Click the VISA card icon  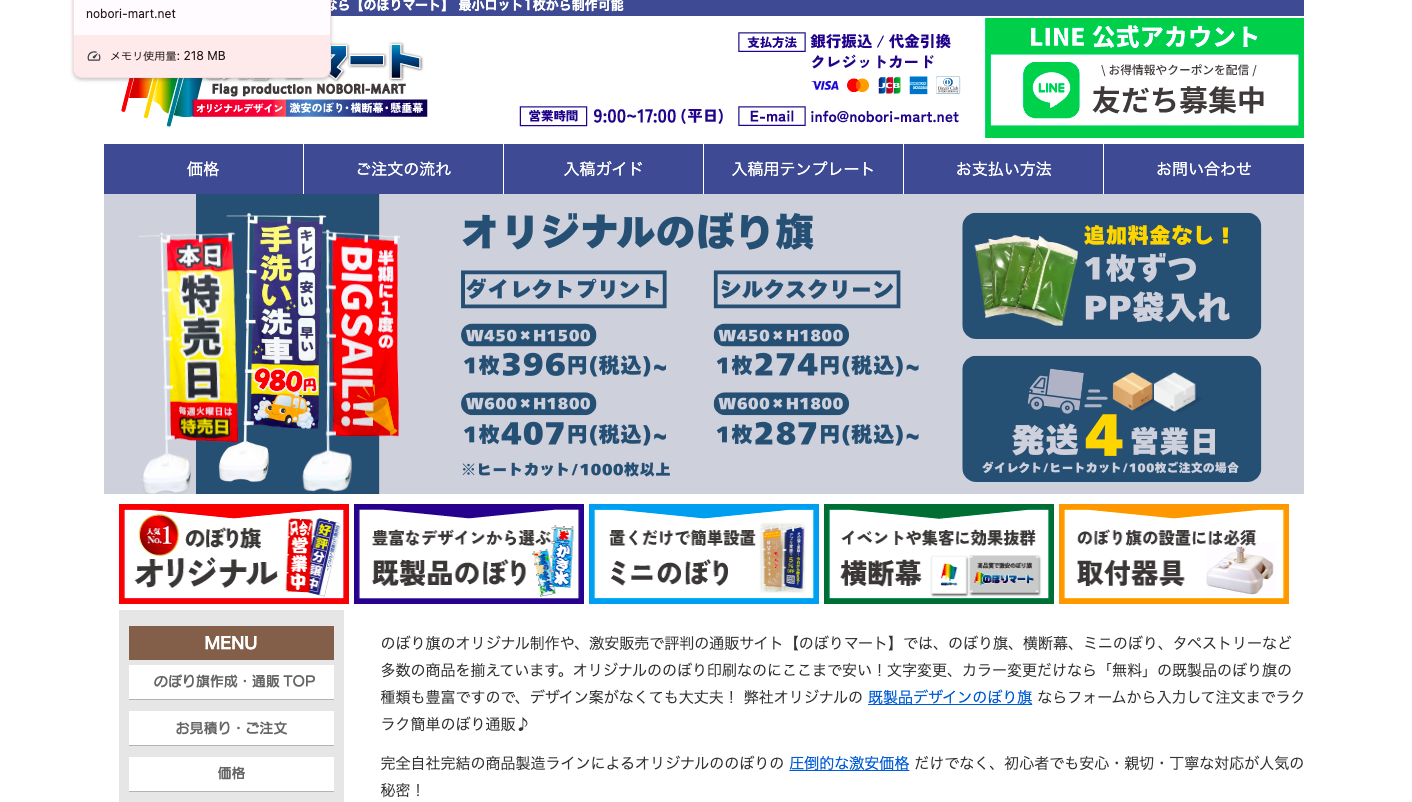[x=825, y=85]
